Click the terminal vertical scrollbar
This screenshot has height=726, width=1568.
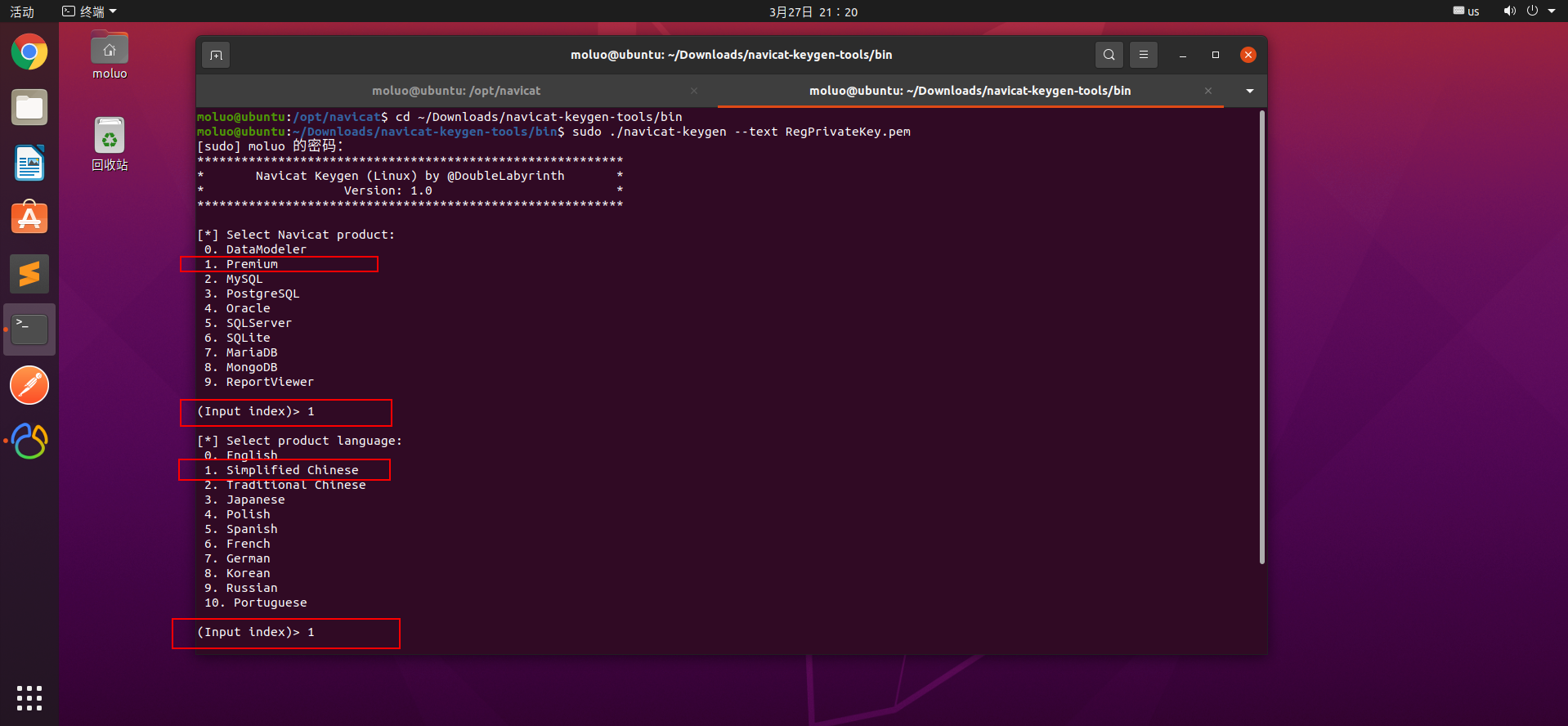1261,337
